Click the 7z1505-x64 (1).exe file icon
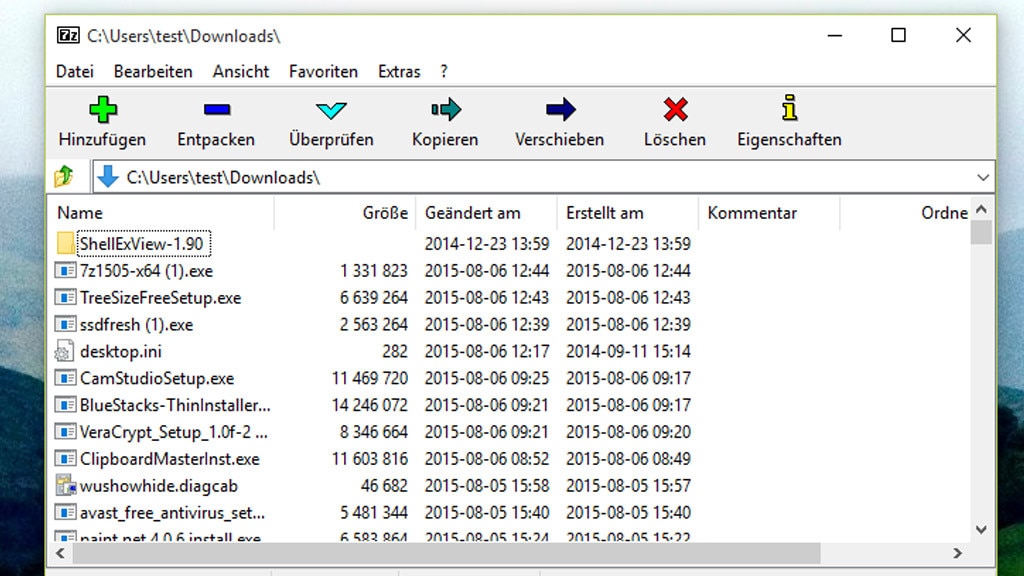 (x=65, y=270)
